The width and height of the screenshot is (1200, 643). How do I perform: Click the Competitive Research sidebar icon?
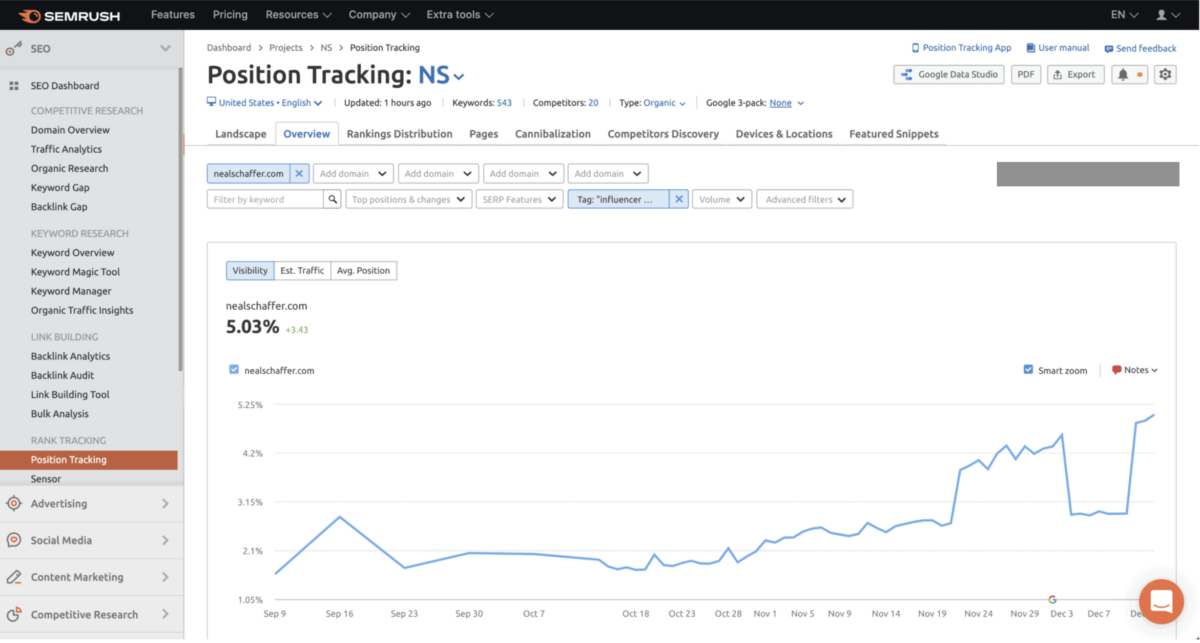(14, 614)
